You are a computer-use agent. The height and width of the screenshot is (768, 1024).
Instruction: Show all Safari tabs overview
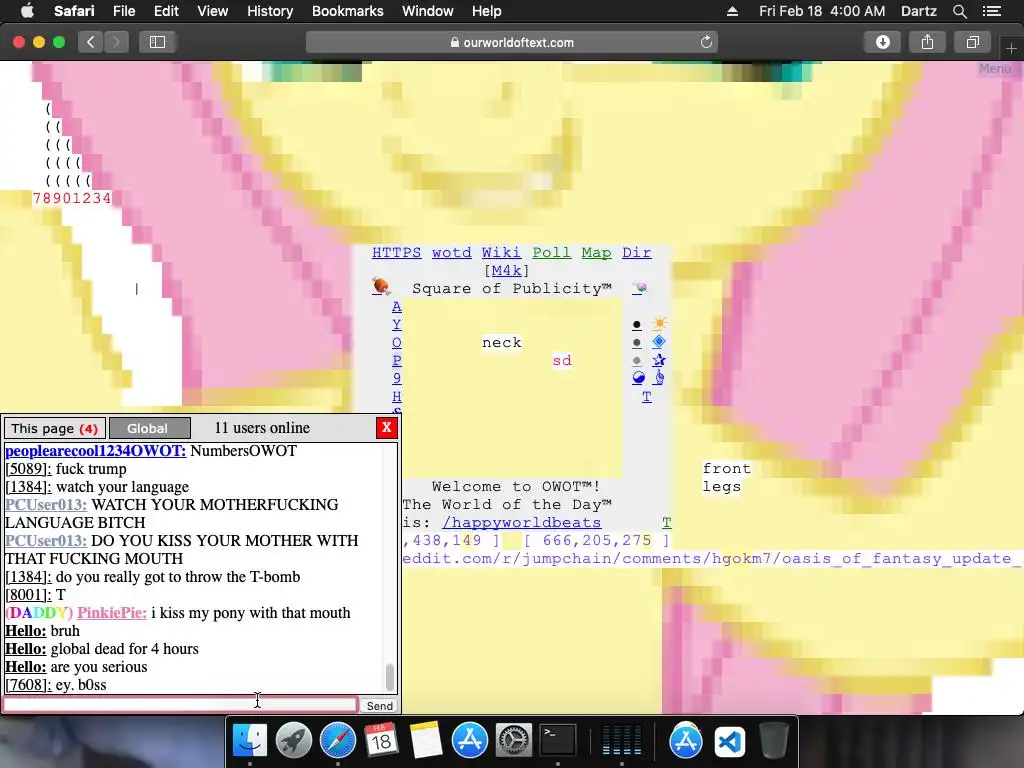pyautogui.click(x=972, y=42)
